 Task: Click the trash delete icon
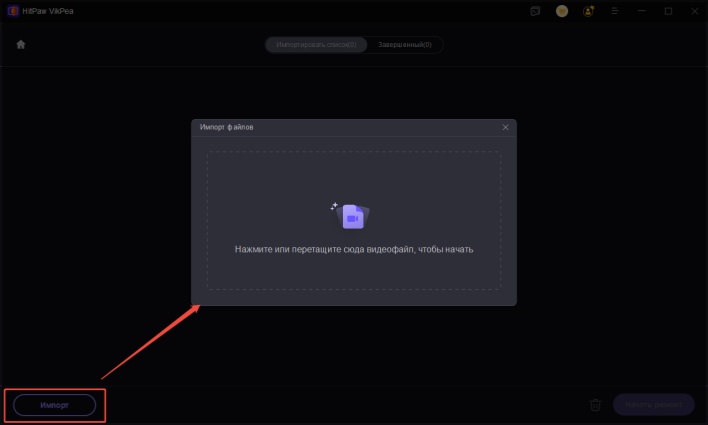(x=595, y=404)
